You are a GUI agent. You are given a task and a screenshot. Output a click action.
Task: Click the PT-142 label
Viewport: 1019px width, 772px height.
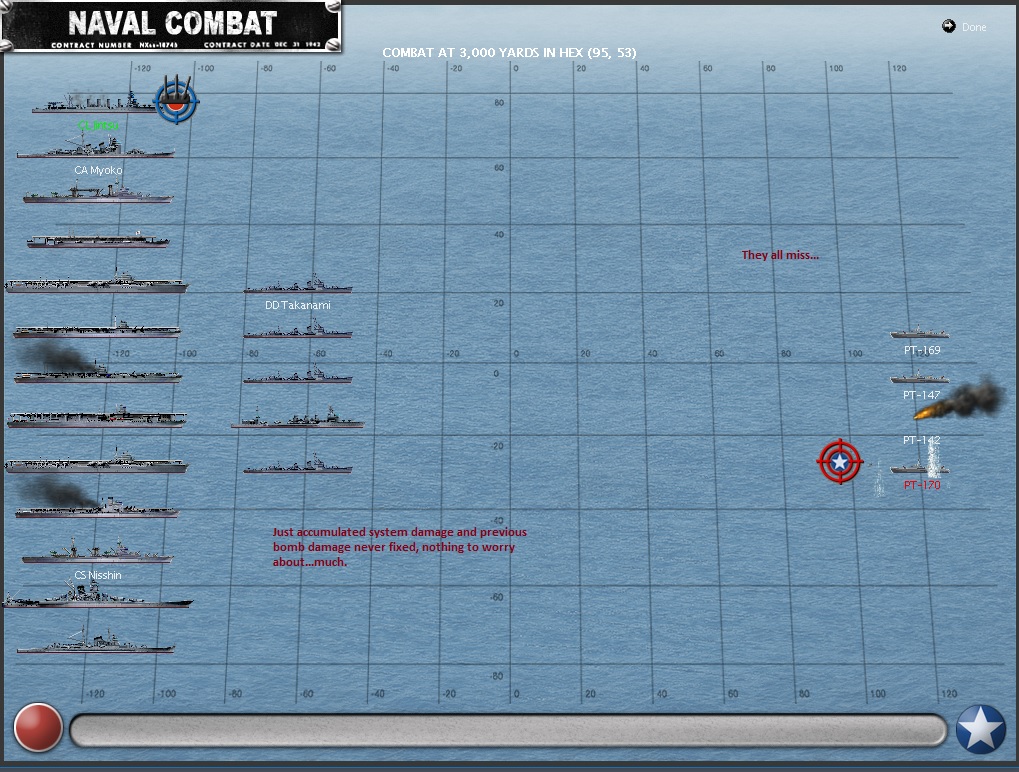click(x=921, y=440)
